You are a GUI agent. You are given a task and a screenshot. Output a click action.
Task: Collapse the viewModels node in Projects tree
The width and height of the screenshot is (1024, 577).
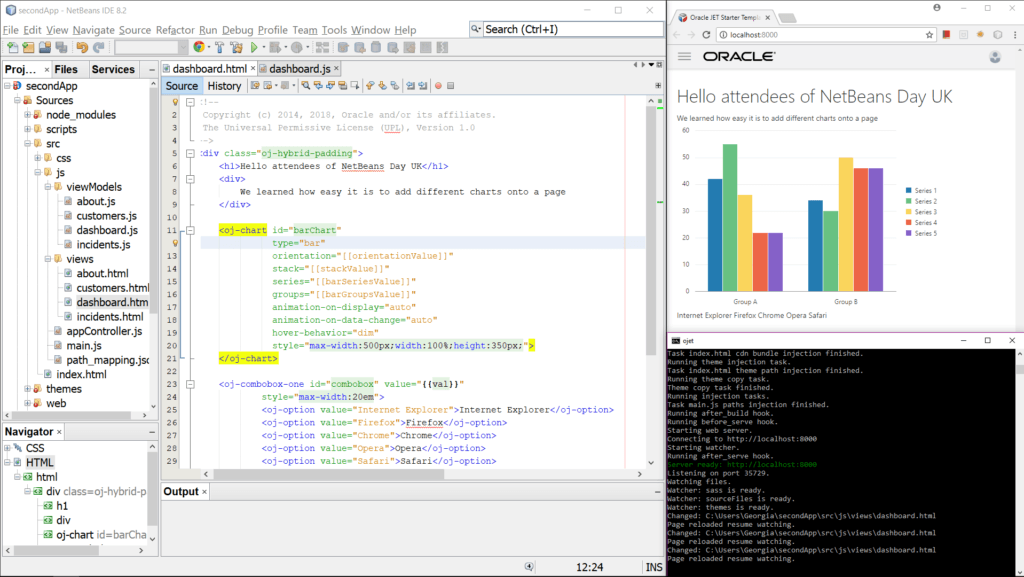pyautogui.click(x=47, y=186)
